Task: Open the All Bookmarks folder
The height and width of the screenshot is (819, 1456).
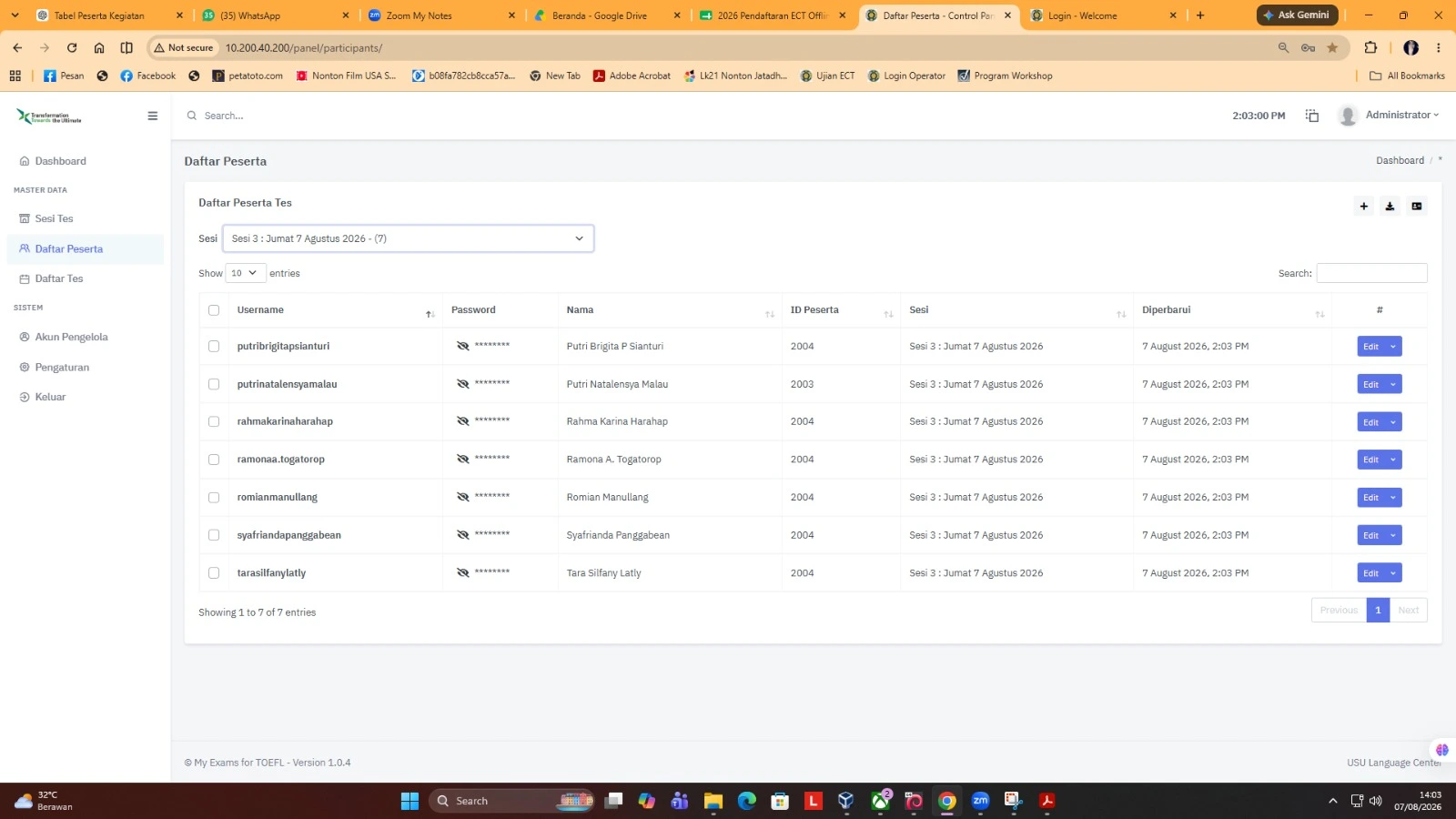Action: [x=1407, y=76]
